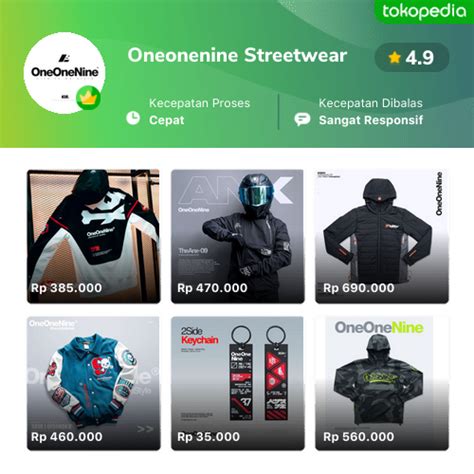Click the Kecepatan Dibalas heading
Viewport: 474px width, 474px height.
tap(371, 103)
